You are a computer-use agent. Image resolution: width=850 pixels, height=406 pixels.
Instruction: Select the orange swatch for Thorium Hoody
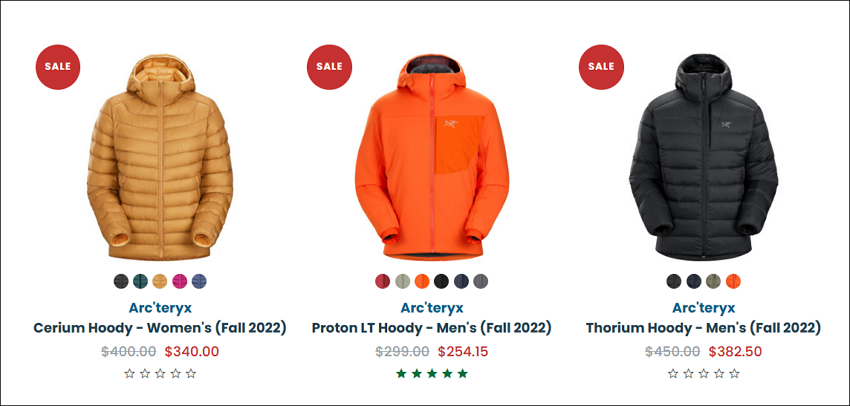(x=733, y=281)
